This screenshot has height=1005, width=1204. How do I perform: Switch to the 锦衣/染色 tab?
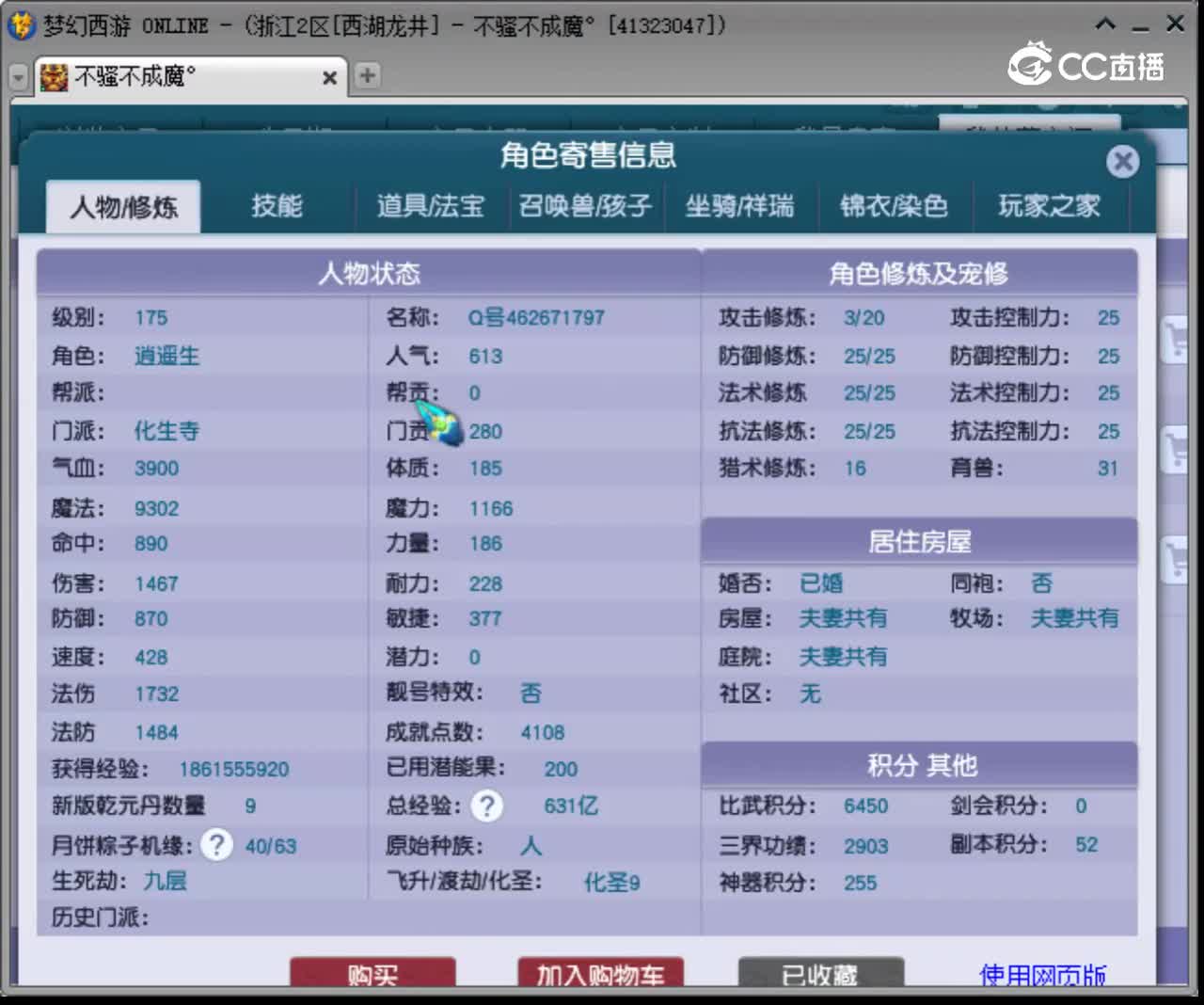click(894, 206)
